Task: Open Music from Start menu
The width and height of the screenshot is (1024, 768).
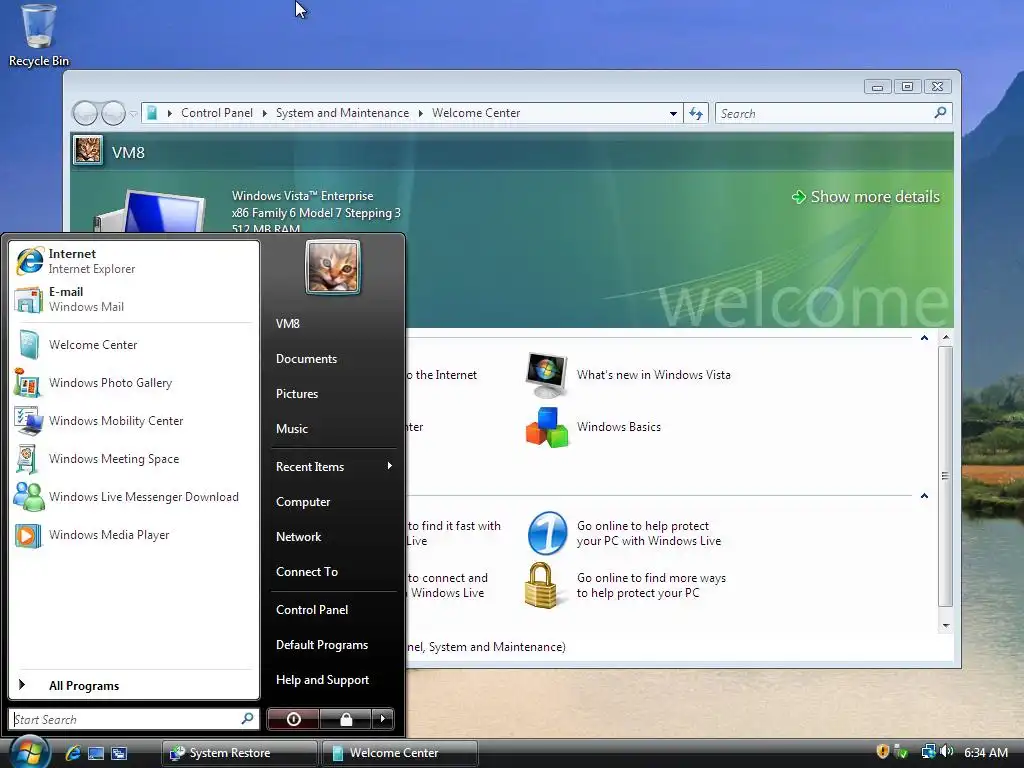Action: (333, 428)
